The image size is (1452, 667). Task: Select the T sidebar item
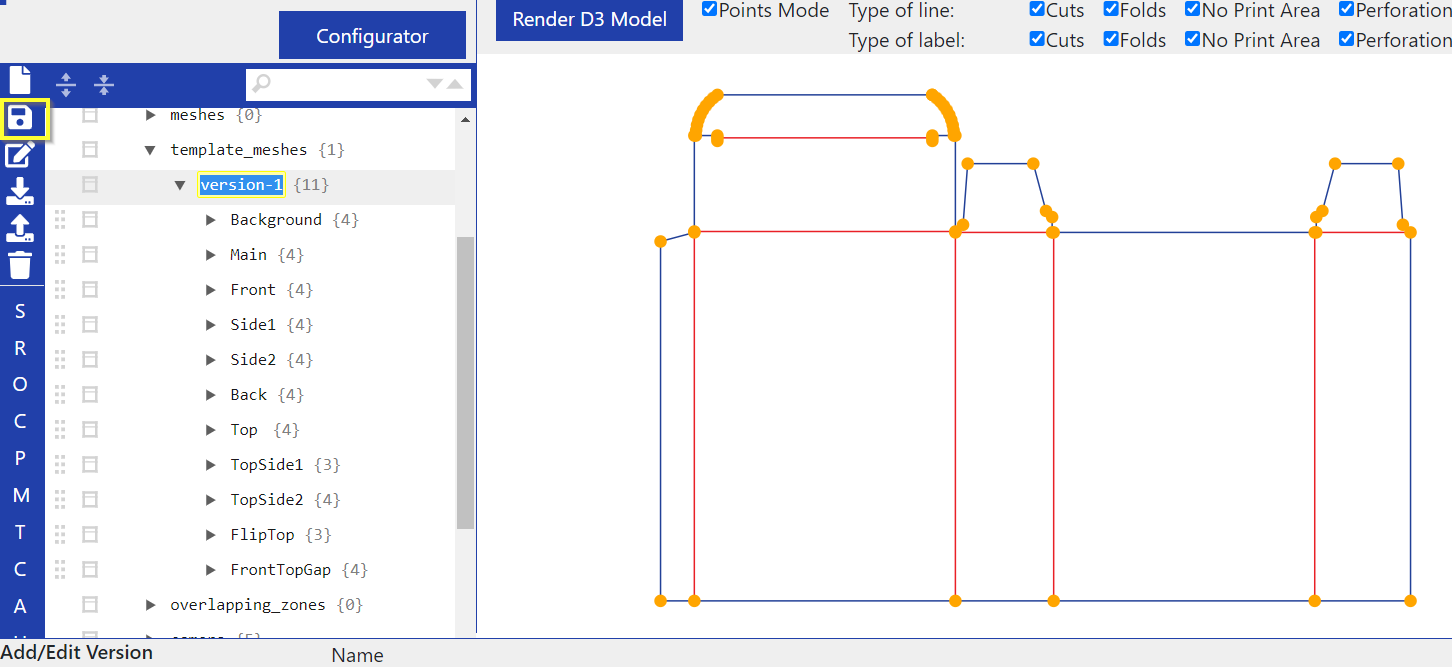pos(20,533)
